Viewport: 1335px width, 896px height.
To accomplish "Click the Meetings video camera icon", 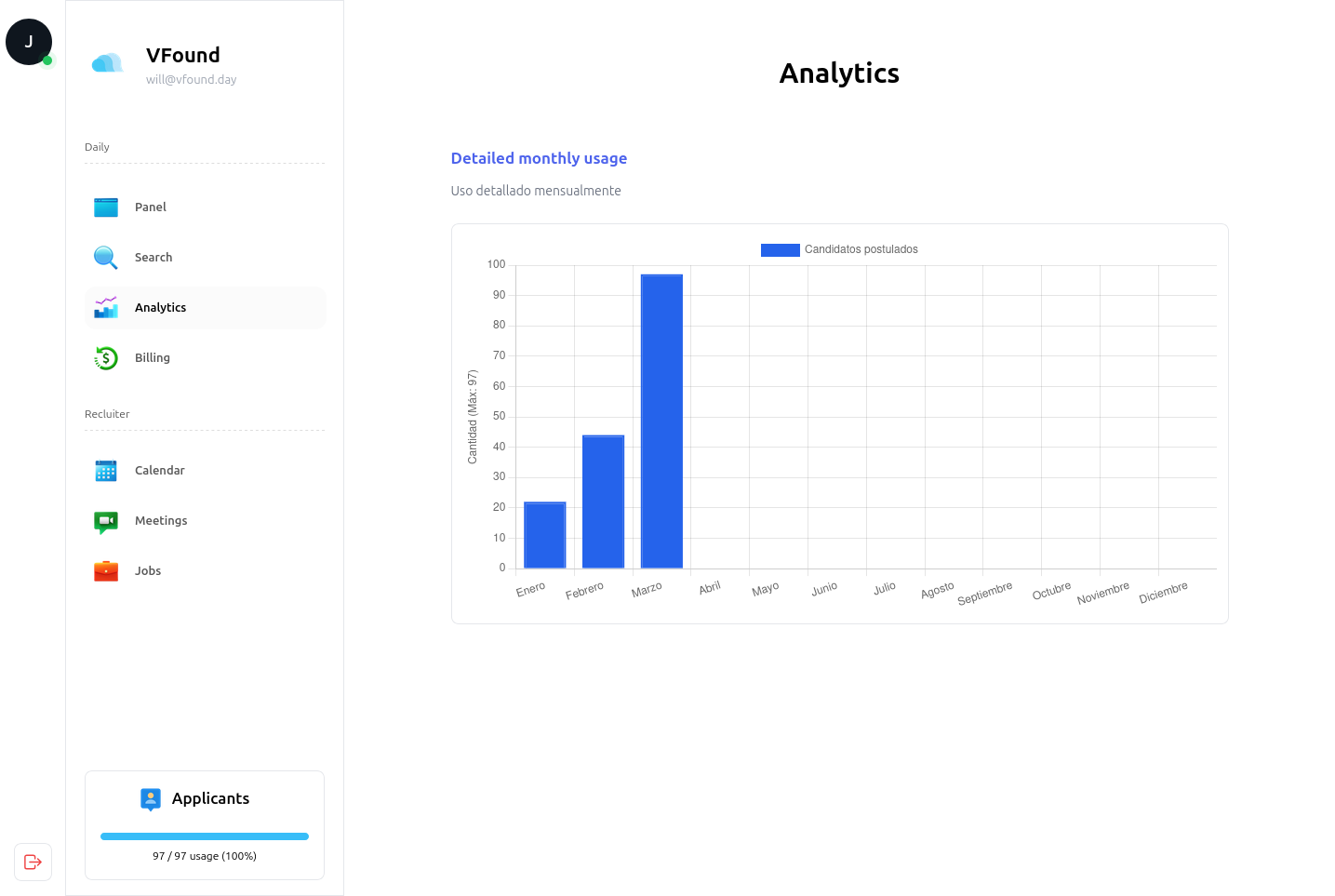I will [106, 521].
